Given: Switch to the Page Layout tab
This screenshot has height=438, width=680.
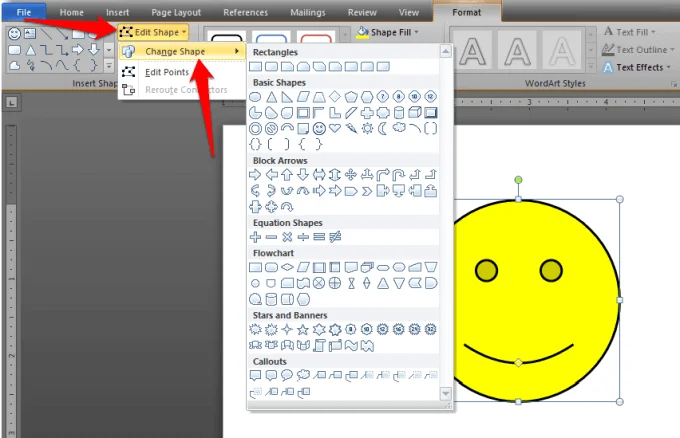Looking at the screenshot, I should coord(176,13).
